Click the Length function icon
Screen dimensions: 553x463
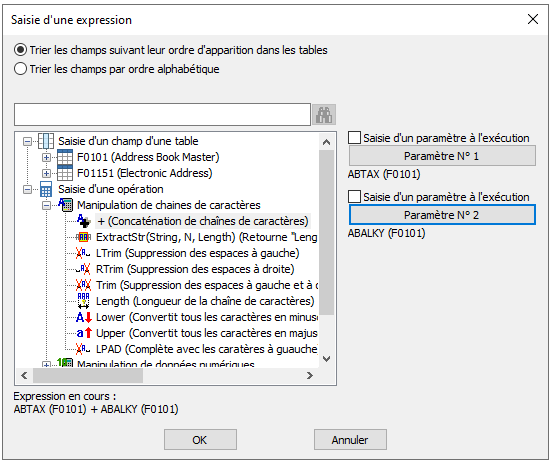click(x=84, y=301)
